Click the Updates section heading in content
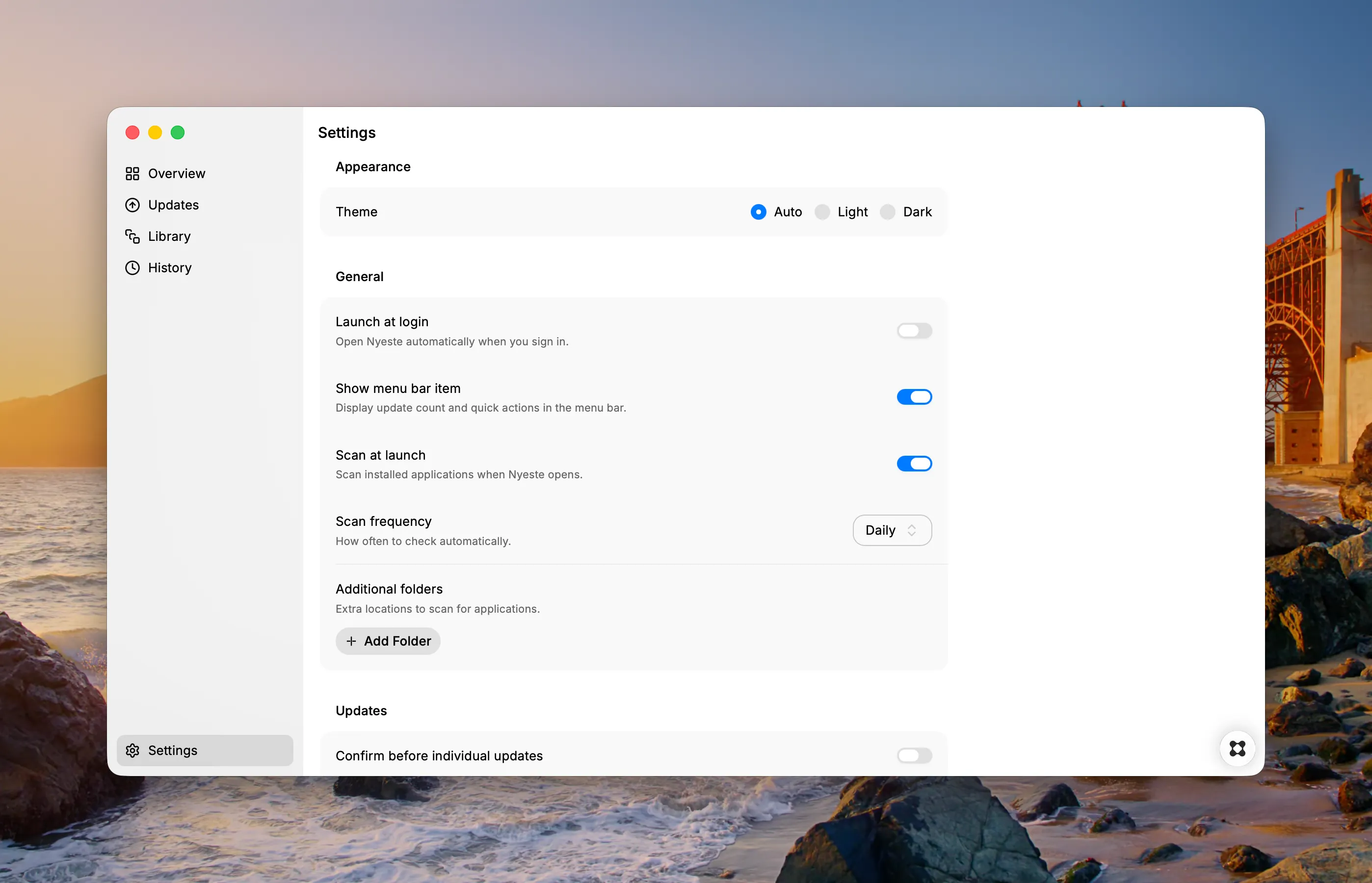This screenshot has width=1372, height=883. [361, 711]
